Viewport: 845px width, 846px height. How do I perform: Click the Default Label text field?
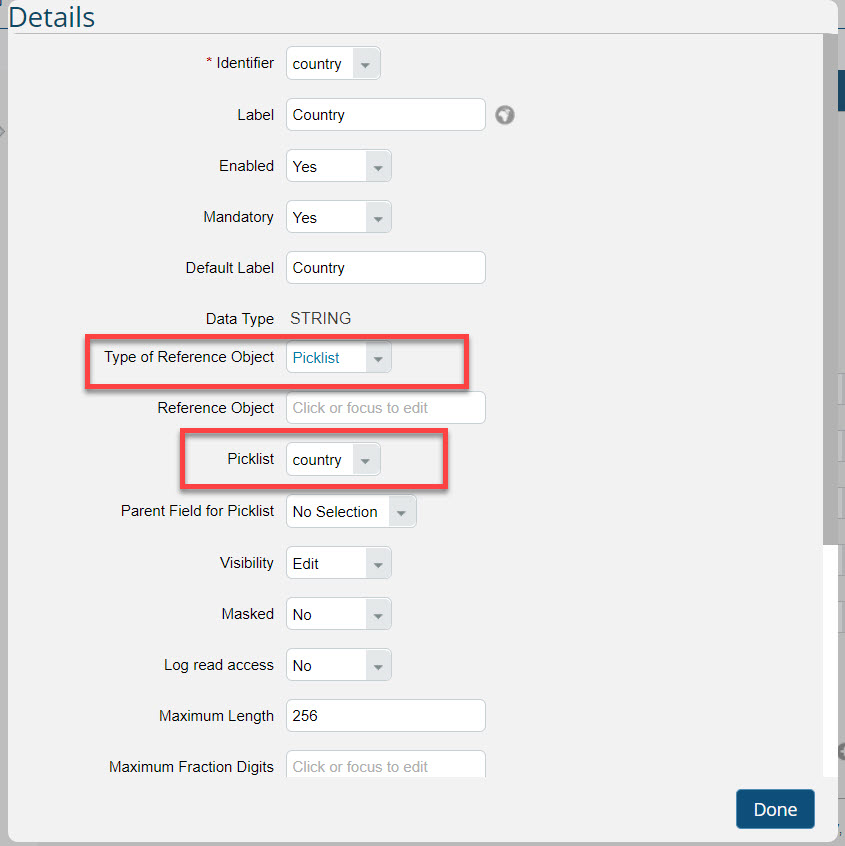(x=386, y=268)
